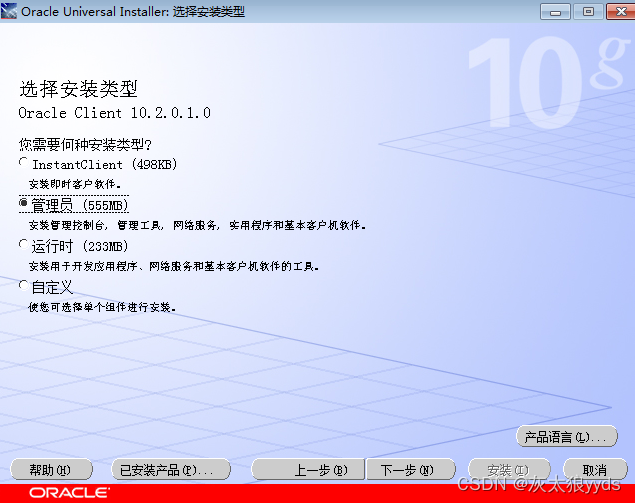
Task: Click the Oracle Client 10.2.0.1.0 text
Action: pos(114,113)
